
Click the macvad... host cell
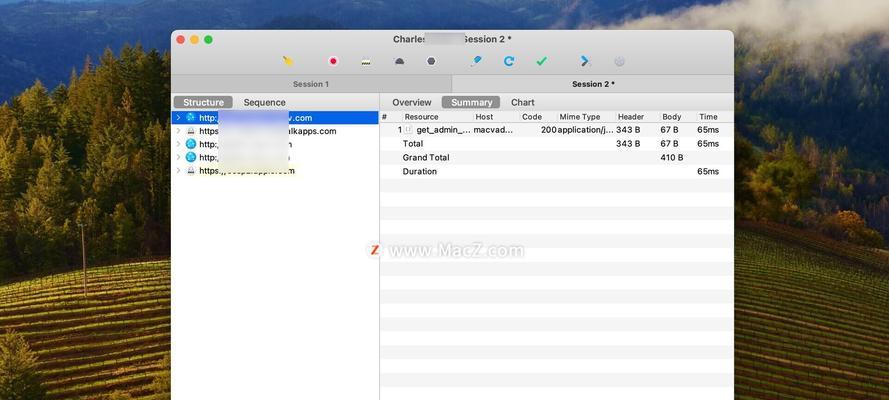click(493, 130)
